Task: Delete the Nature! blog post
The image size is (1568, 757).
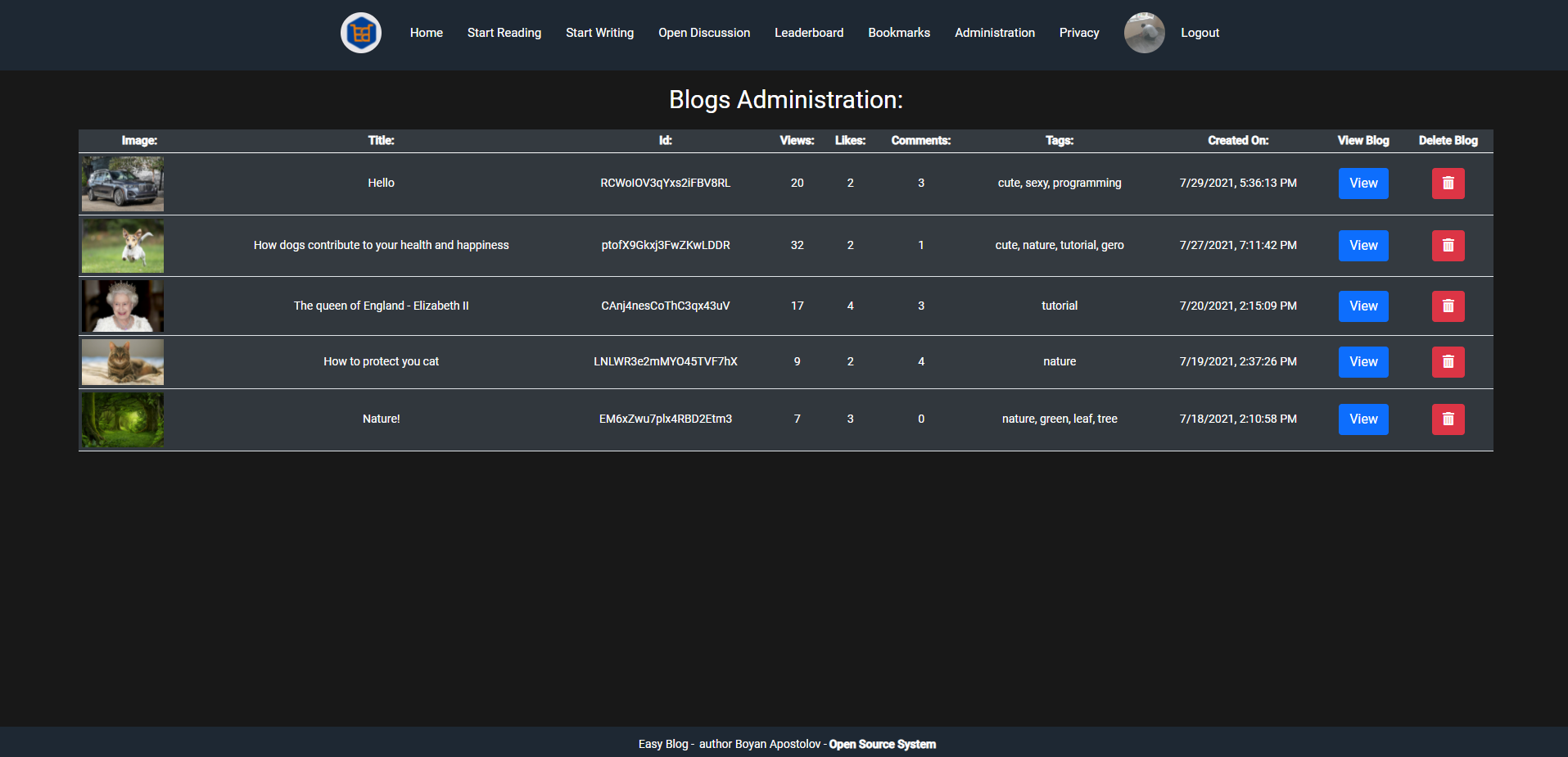Action: [x=1448, y=419]
